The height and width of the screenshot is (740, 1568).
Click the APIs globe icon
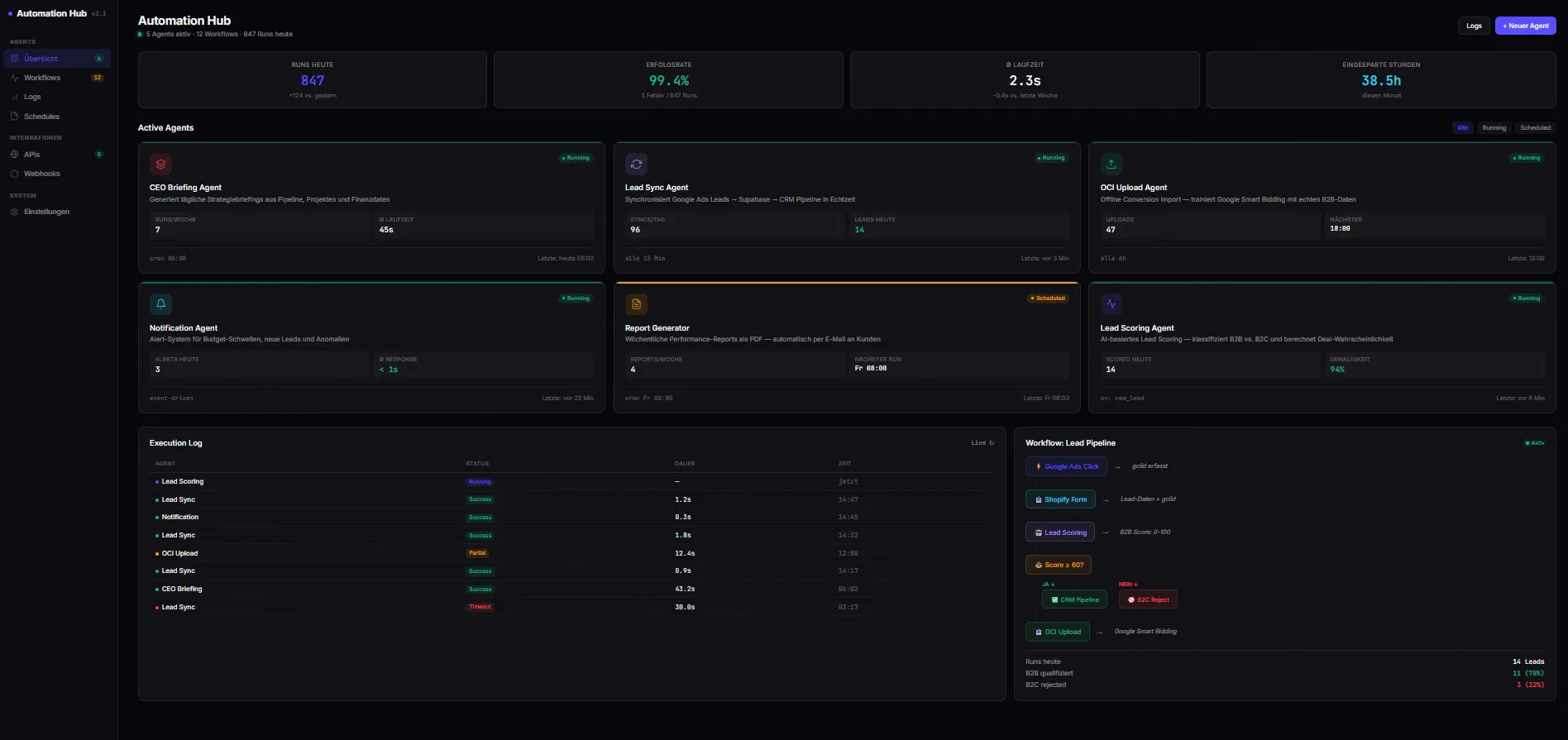[14, 155]
